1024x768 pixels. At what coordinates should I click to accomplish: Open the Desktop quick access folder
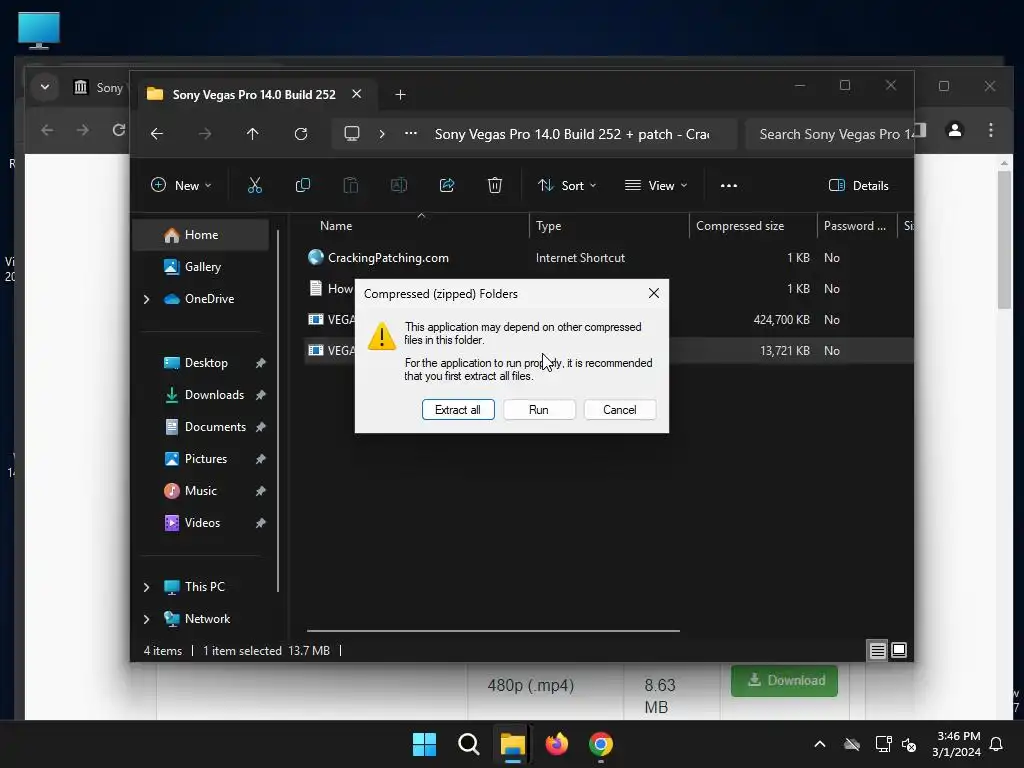tap(206, 362)
